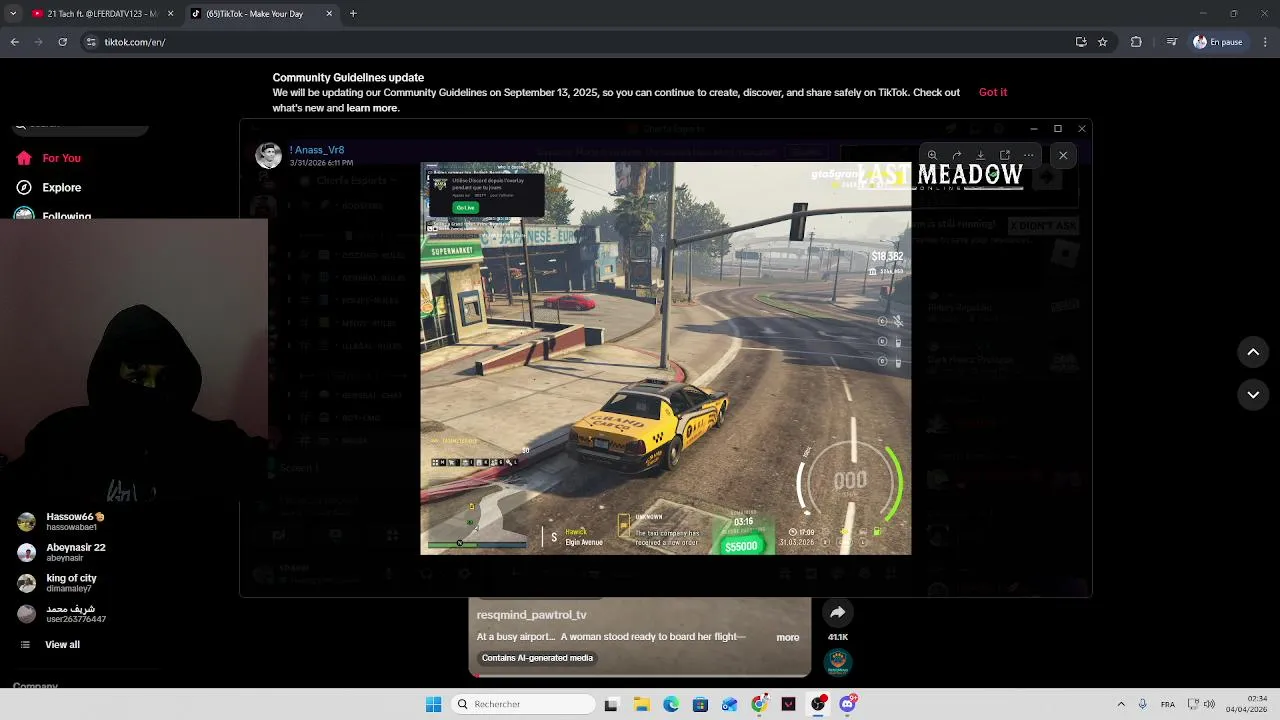
Task: Open Abeynasir 22 following account
Action: click(61, 552)
